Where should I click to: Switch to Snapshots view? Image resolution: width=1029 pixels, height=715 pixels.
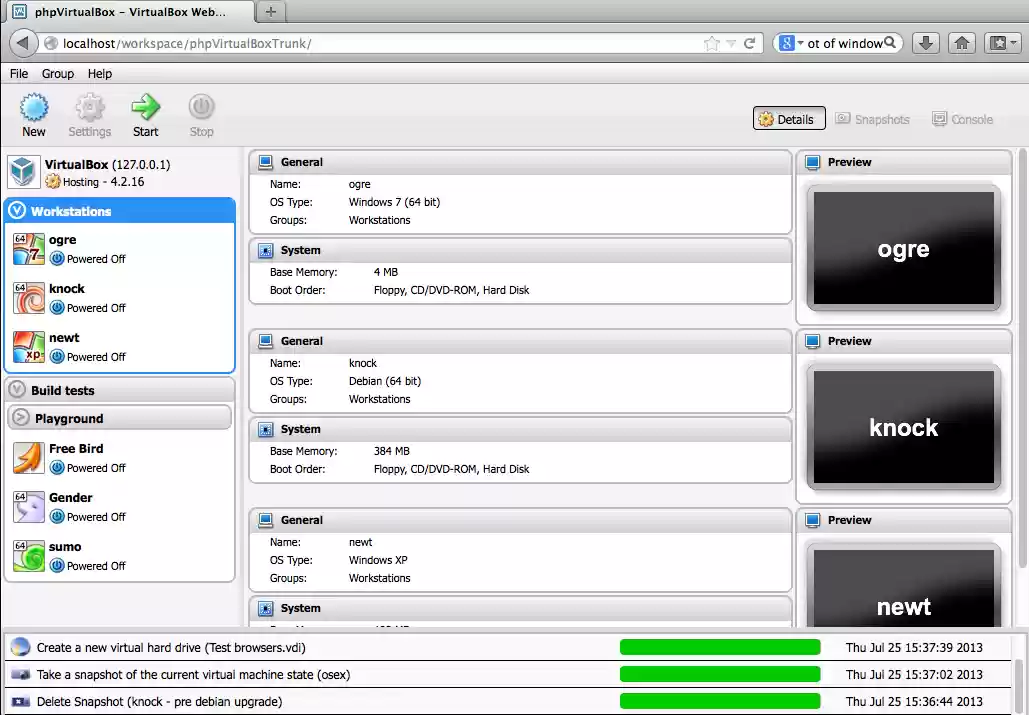coord(872,119)
